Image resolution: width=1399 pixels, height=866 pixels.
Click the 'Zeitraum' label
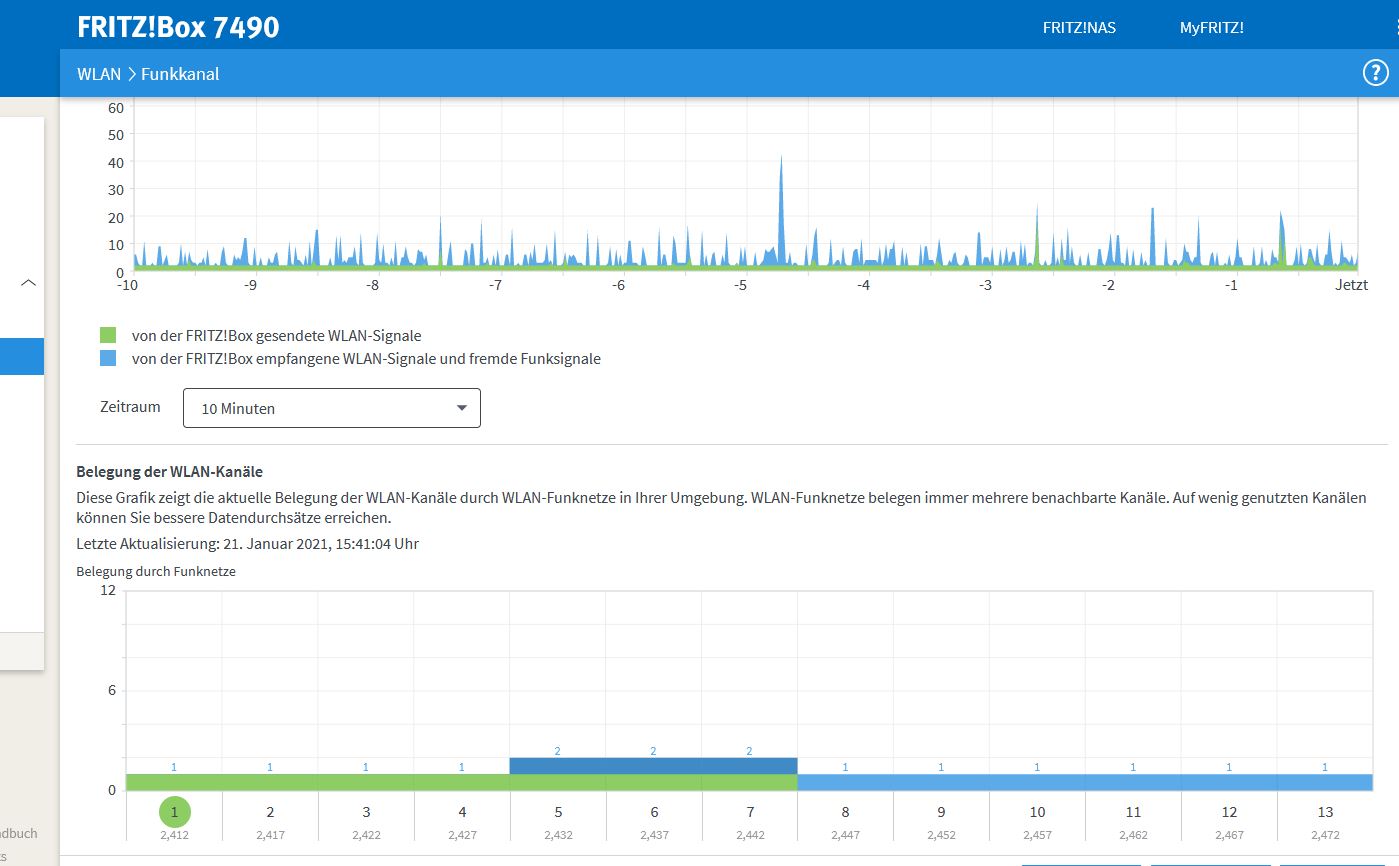tap(130, 407)
